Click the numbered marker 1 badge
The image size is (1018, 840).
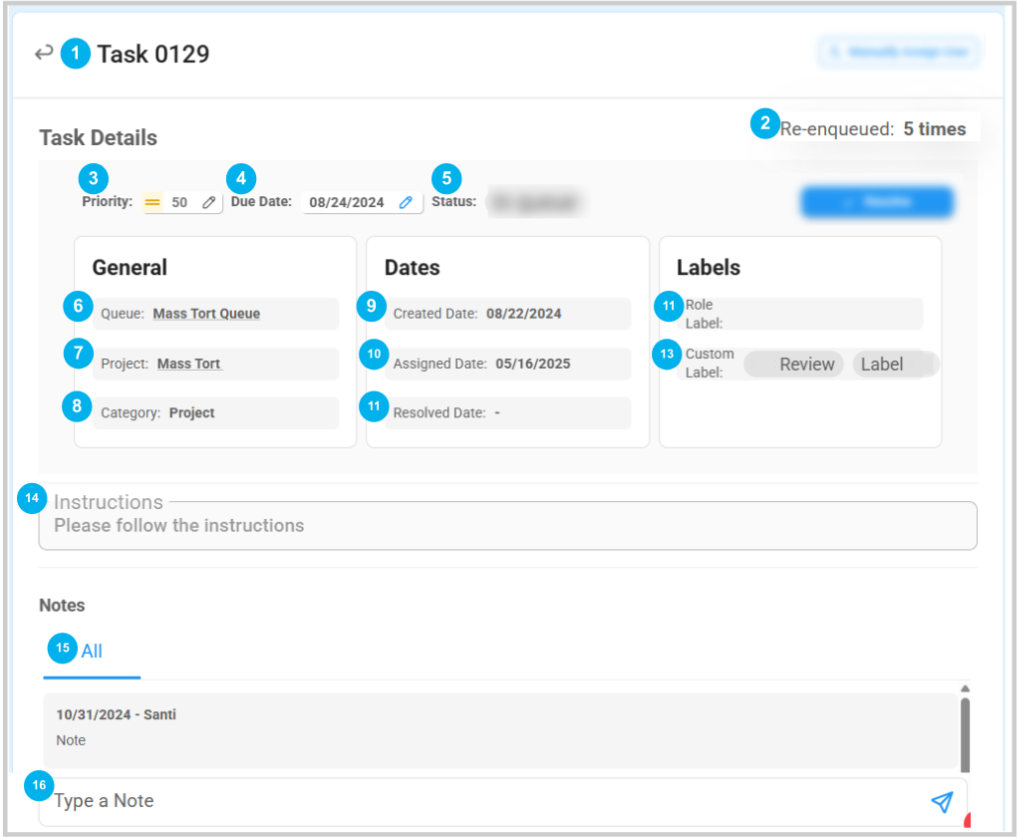pos(75,54)
